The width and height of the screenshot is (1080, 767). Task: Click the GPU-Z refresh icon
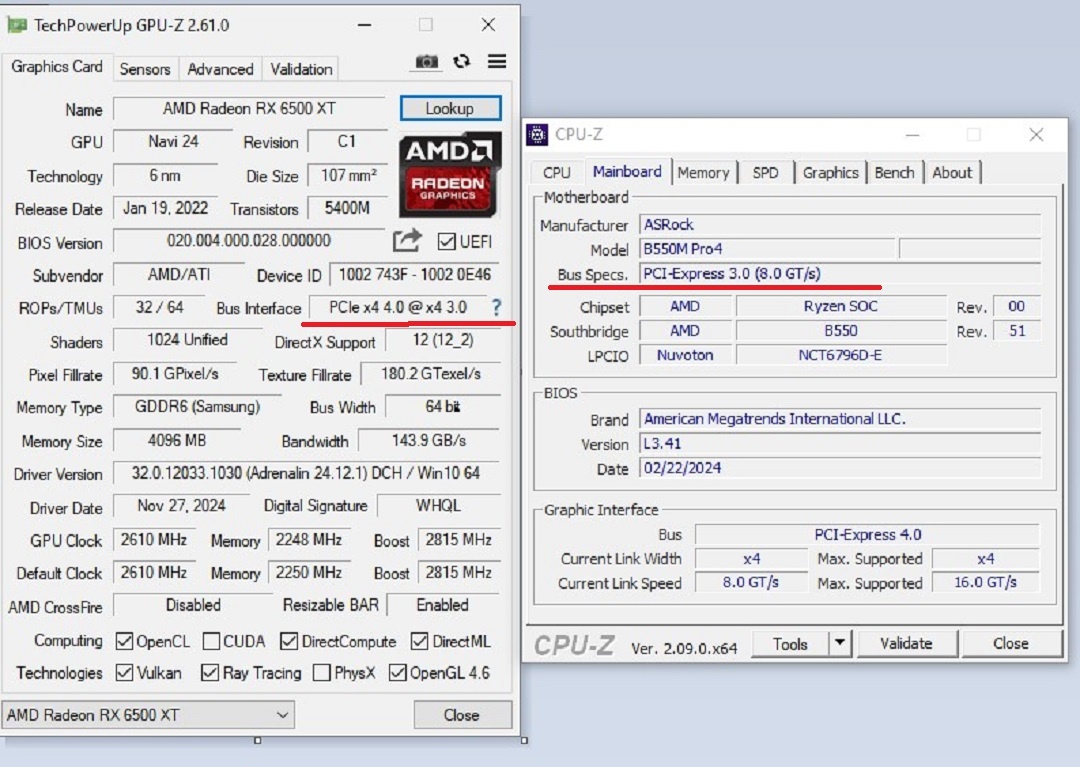pyautogui.click(x=461, y=61)
